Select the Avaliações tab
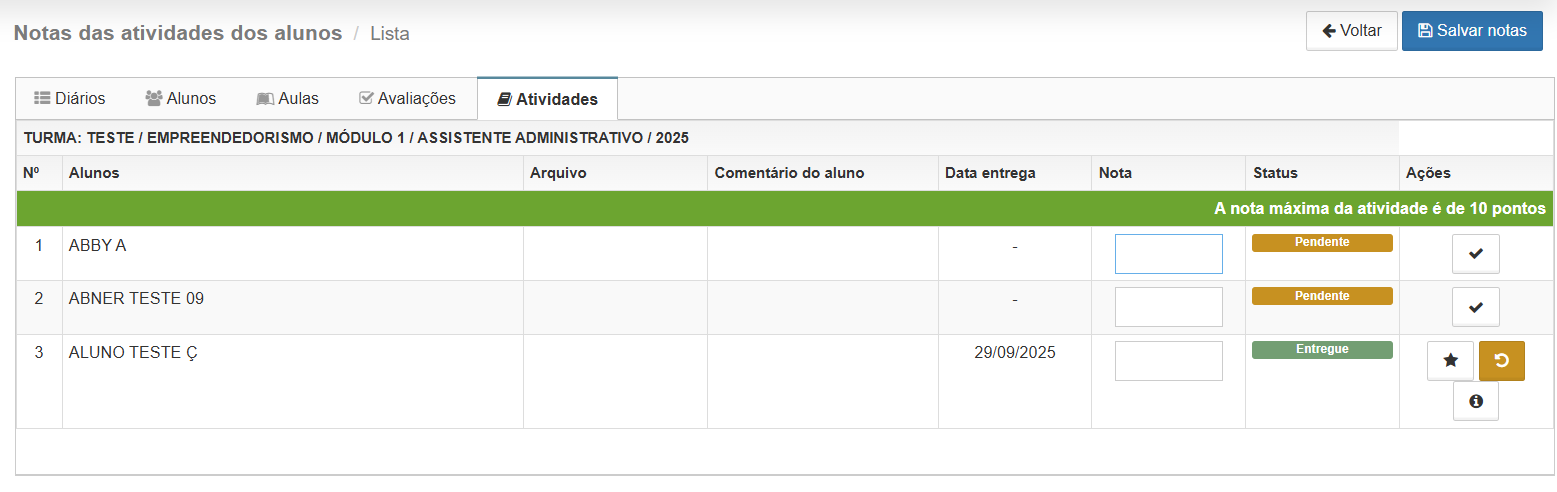The height and width of the screenshot is (492, 1557). (407, 98)
